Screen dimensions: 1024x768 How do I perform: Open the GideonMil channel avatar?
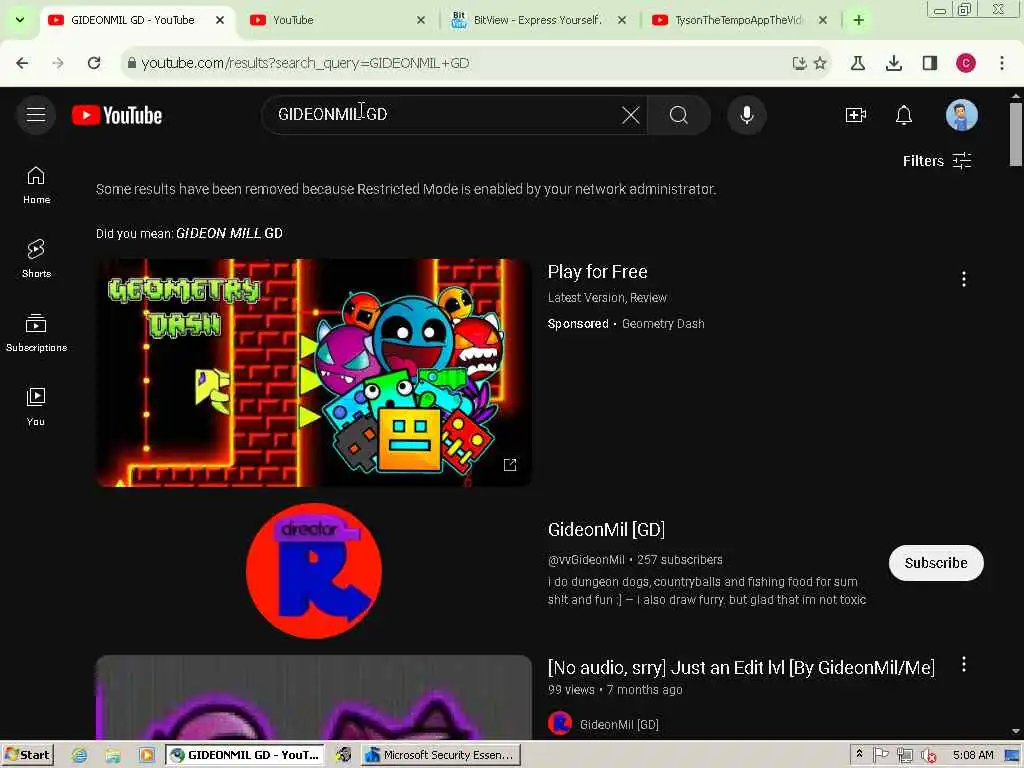point(313,571)
